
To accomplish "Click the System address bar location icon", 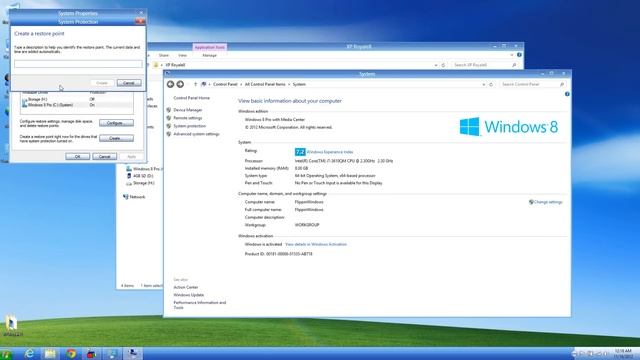I will (204, 84).
